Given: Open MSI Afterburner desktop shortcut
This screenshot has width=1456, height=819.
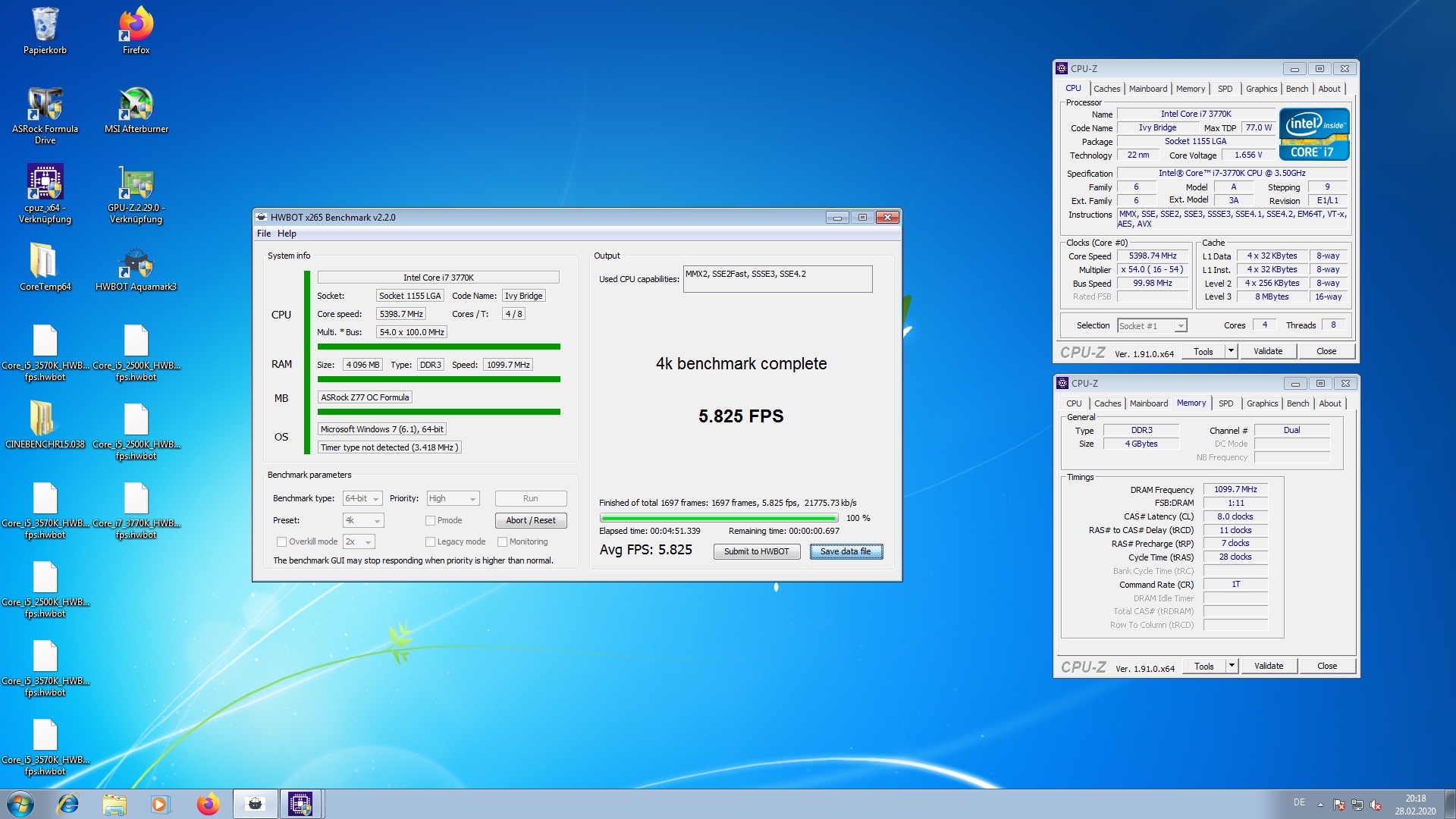Looking at the screenshot, I should pos(136,110).
